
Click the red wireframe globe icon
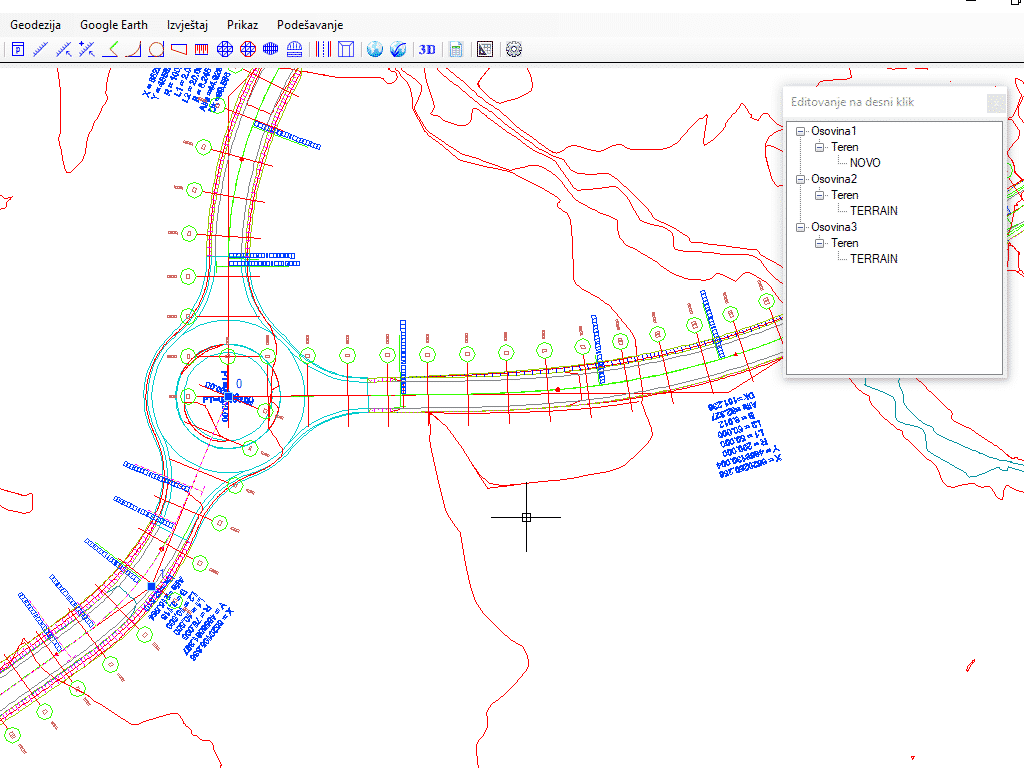(248, 49)
